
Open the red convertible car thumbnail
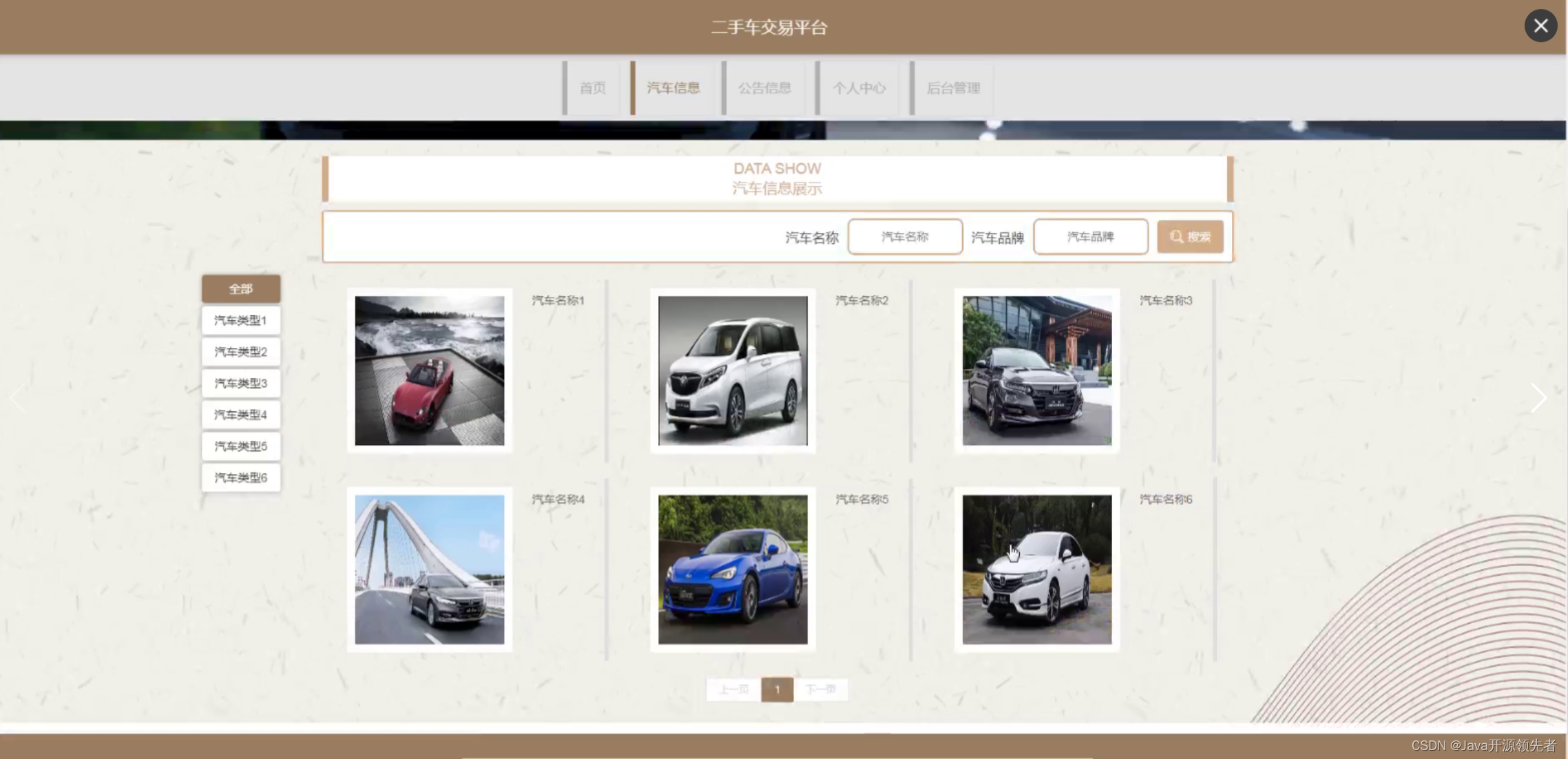tap(429, 371)
